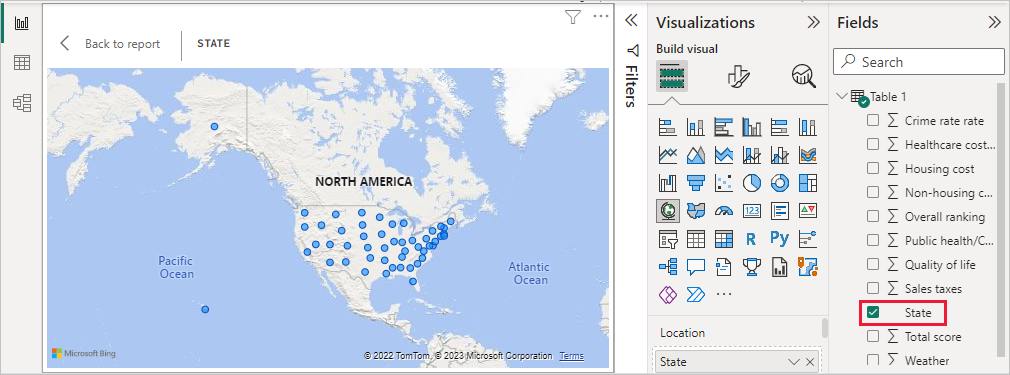Go Back to report
The width and height of the screenshot is (1010, 375).
tap(110, 44)
